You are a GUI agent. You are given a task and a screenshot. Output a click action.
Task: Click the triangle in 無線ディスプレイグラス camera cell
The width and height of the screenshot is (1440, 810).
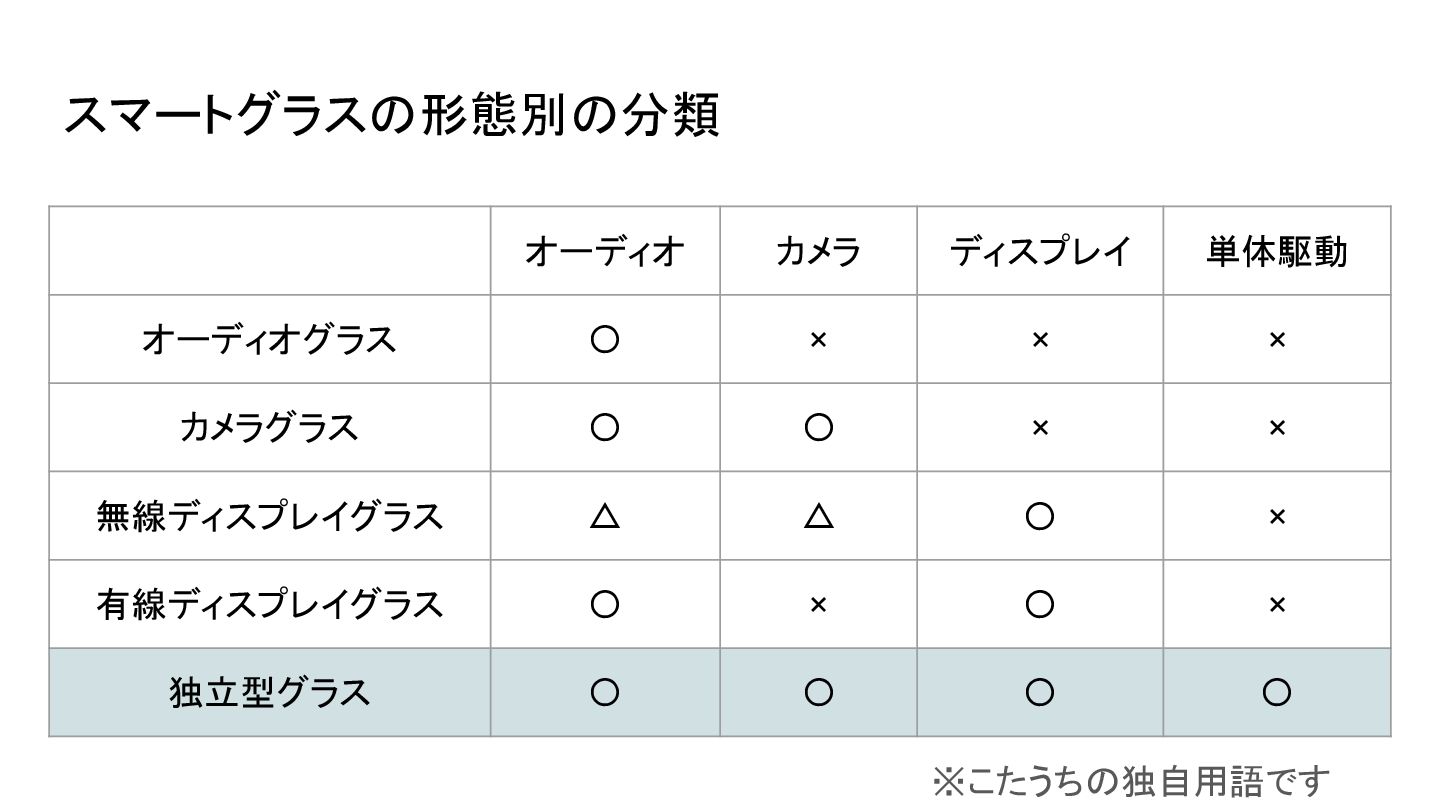818,516
